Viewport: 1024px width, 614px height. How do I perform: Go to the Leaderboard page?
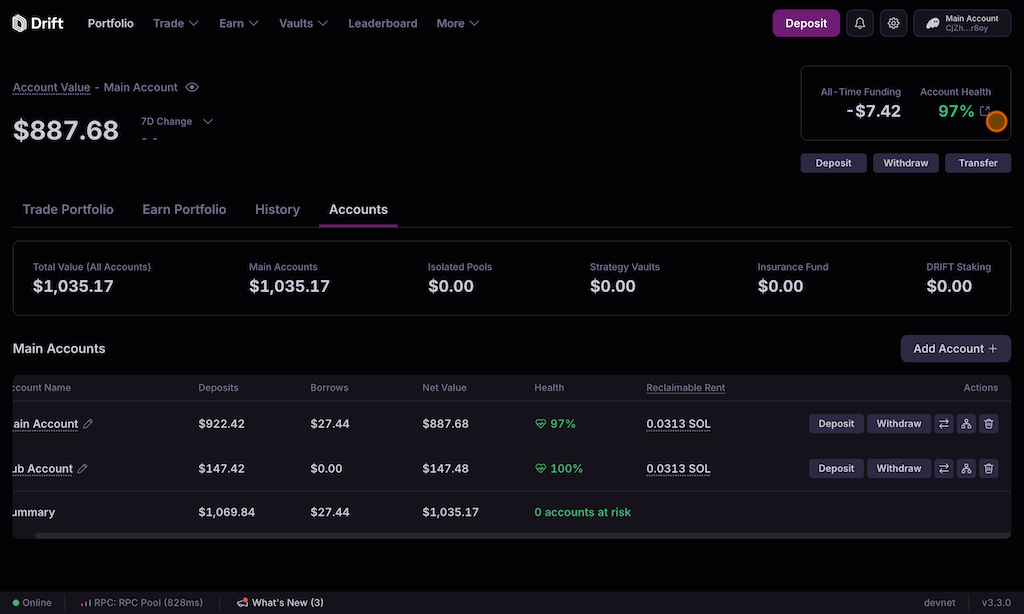click(x=382, y=23)
